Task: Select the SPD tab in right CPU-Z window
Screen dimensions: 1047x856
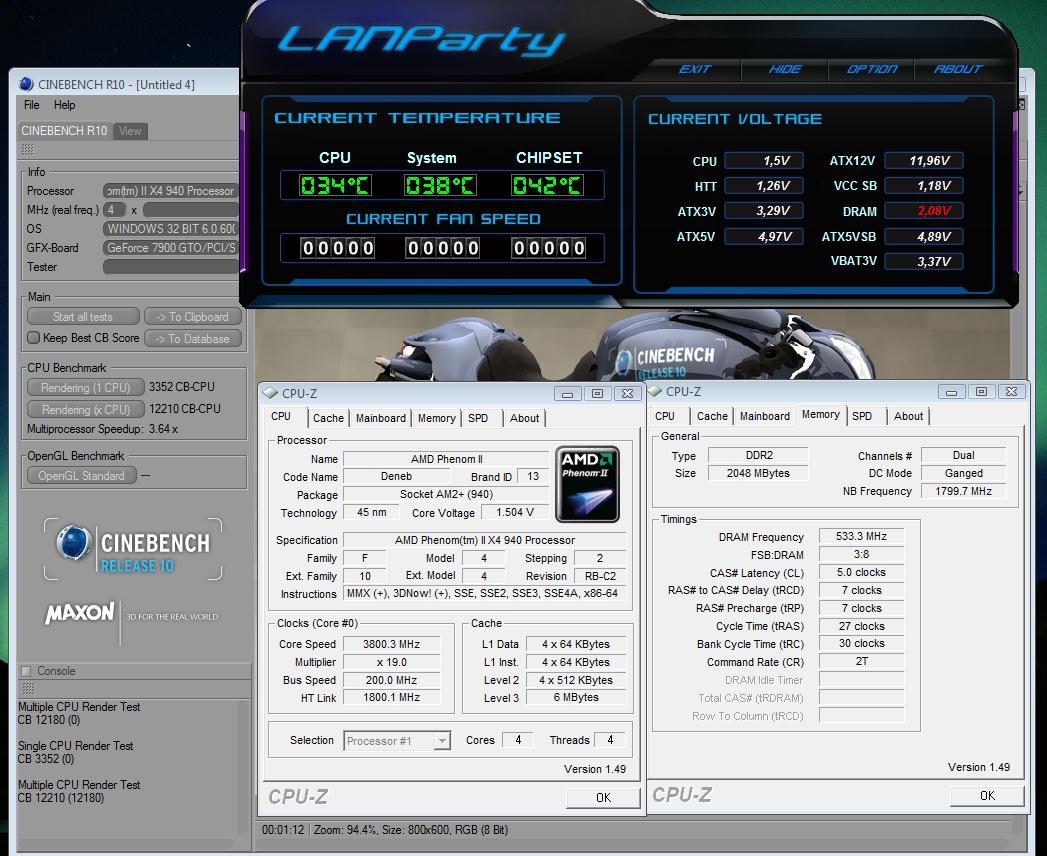Action: (862, 416)
